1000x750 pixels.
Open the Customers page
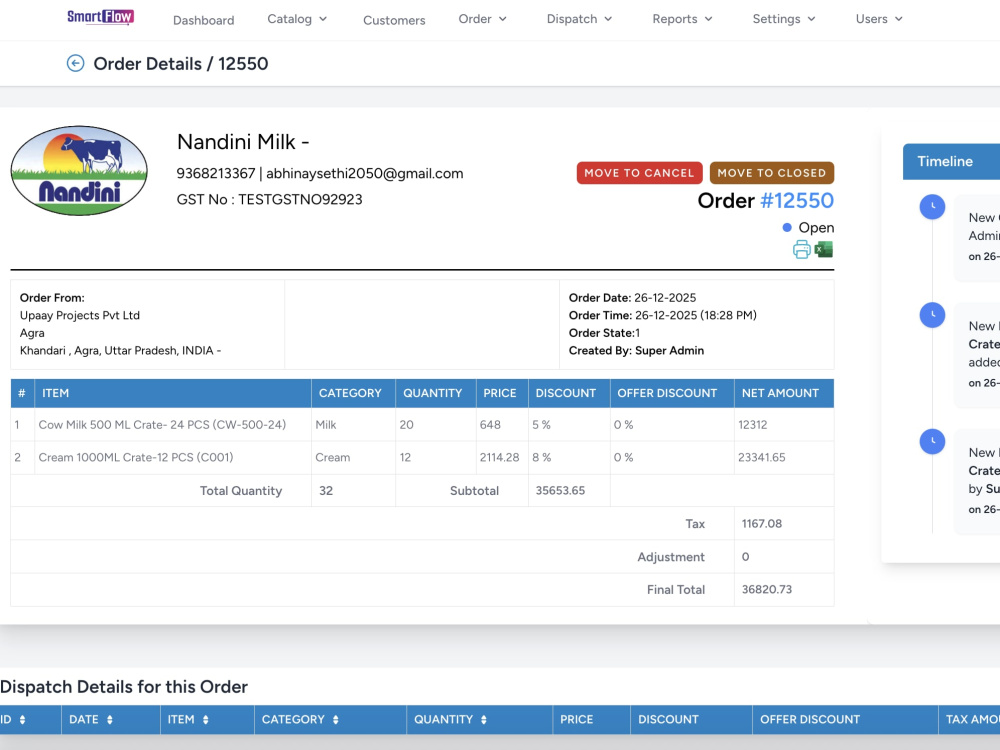click(394, 20)
